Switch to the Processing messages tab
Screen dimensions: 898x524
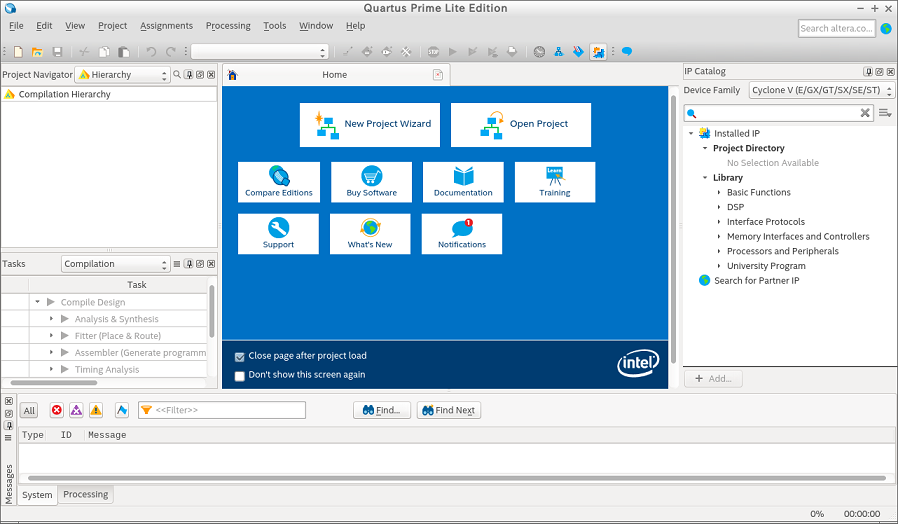click(x=86, y=494)
